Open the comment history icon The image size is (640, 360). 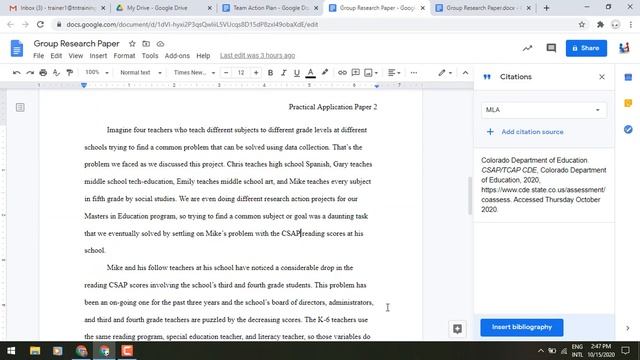point(551,48)
